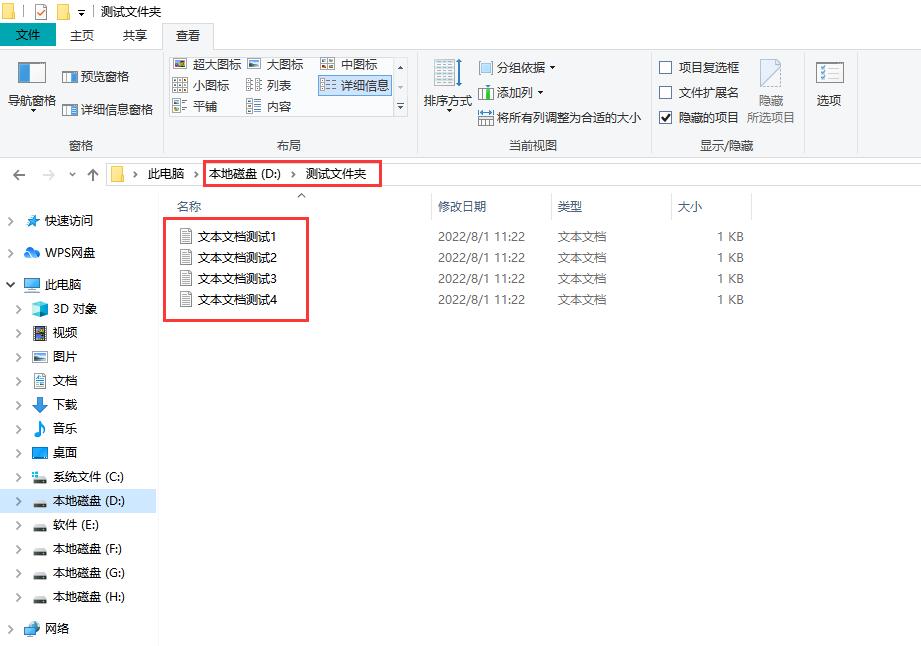The image size is (921, 646).
Task: Click Hide selected items (隐藏所选项目)
Action: pyautogui.click(x=771, y=91)
